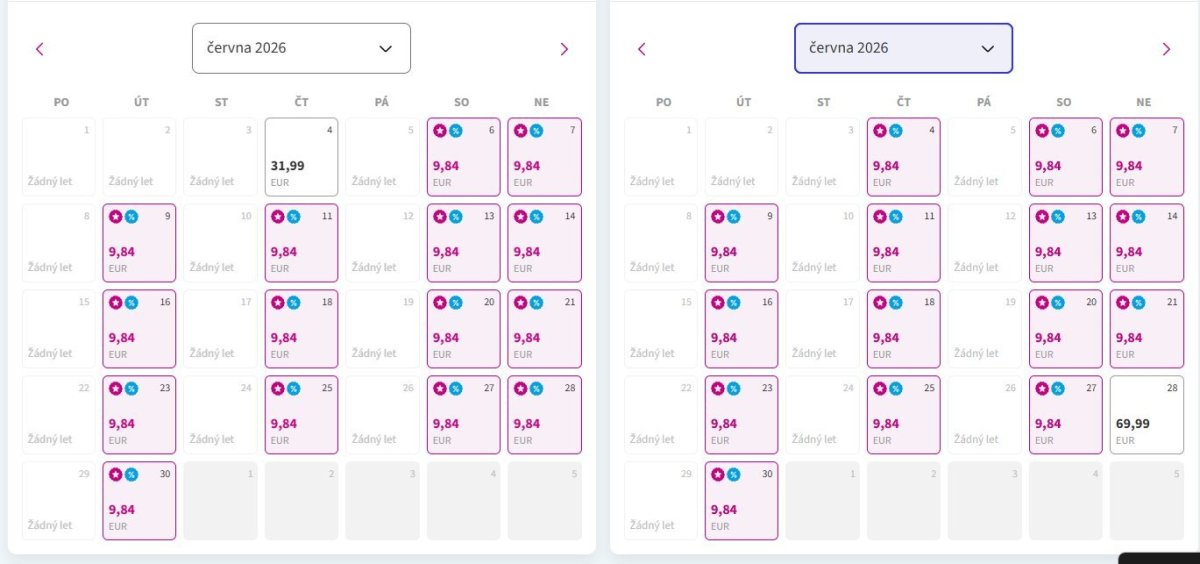This screenshot has width=1200, height=564.
Task: Pick June 27 flight in left calendar
Action: point(463,415)
